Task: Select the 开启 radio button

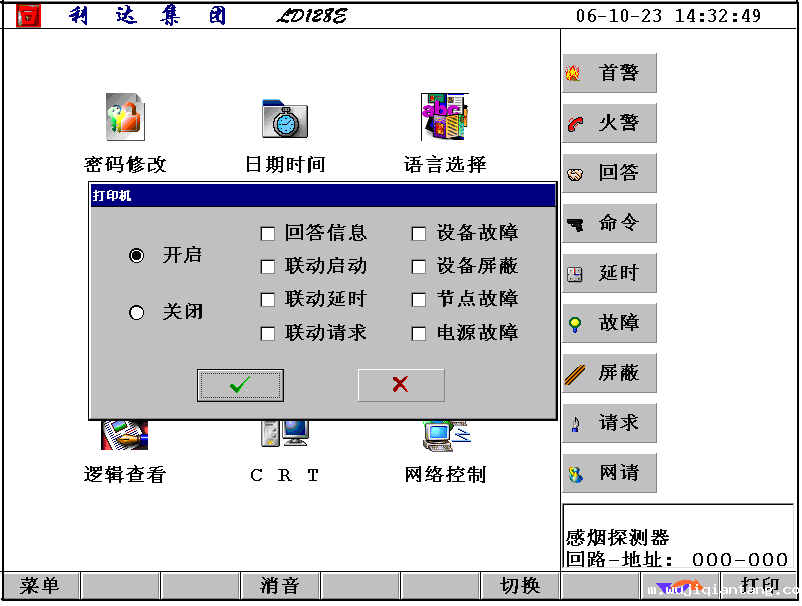Action: pyautogui.click(x=137, y=256)
